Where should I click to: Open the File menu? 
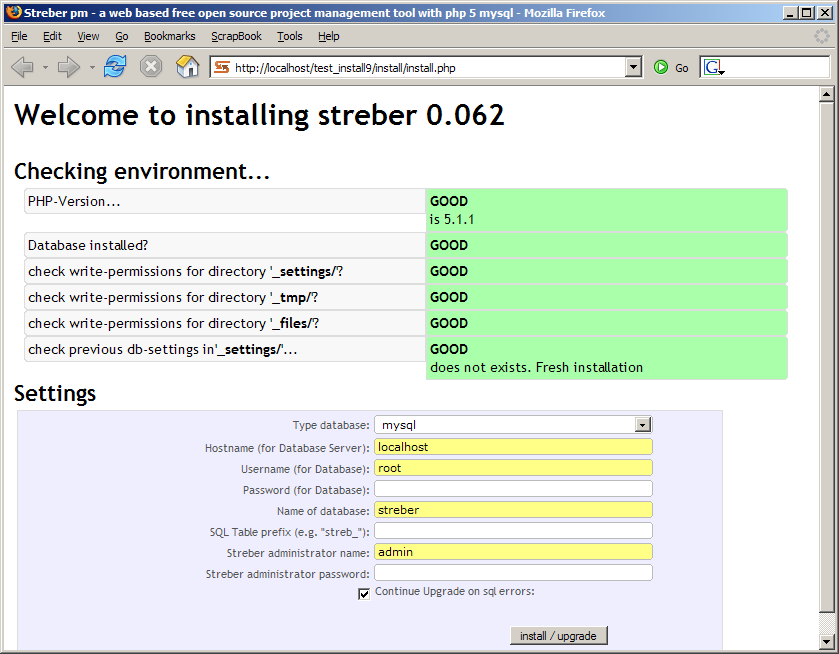click(19, 36)
